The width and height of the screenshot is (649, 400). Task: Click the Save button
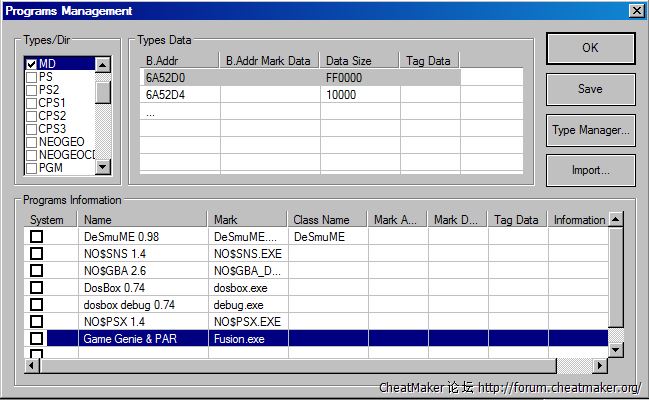point(590,89)
